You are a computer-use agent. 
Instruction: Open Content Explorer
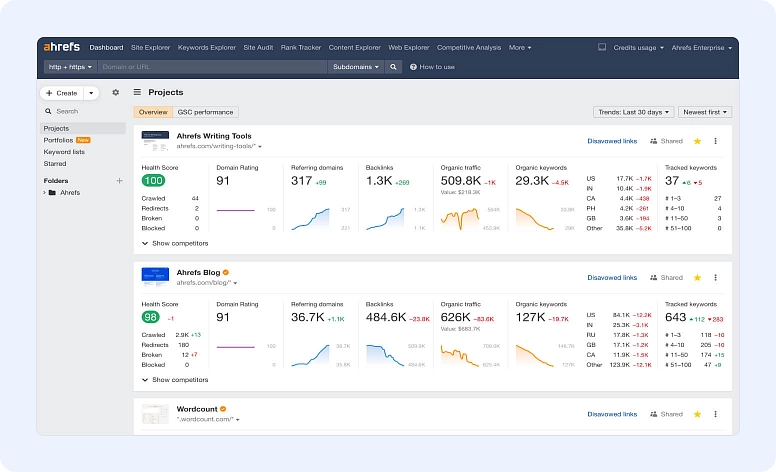pos(354,47)
